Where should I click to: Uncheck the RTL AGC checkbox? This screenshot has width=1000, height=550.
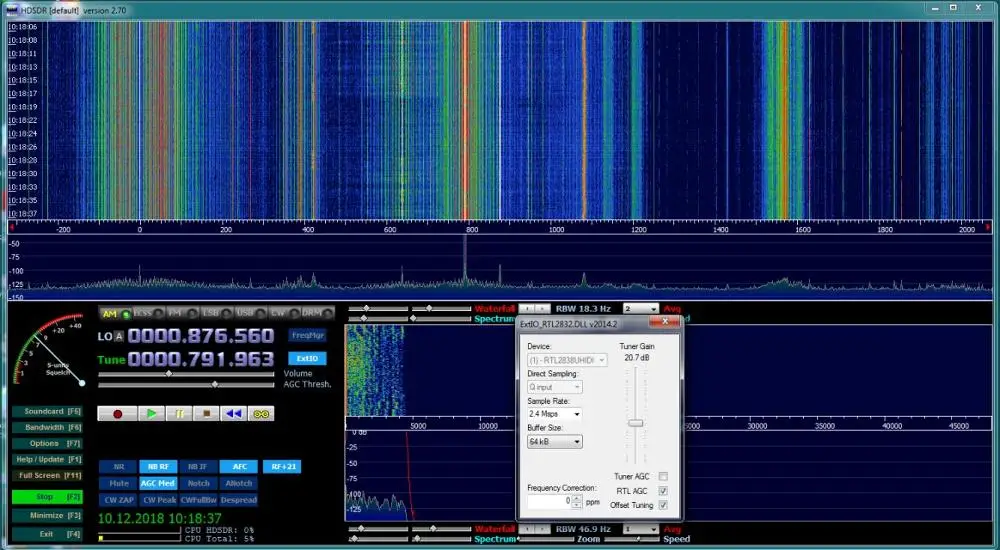point(663,491)
